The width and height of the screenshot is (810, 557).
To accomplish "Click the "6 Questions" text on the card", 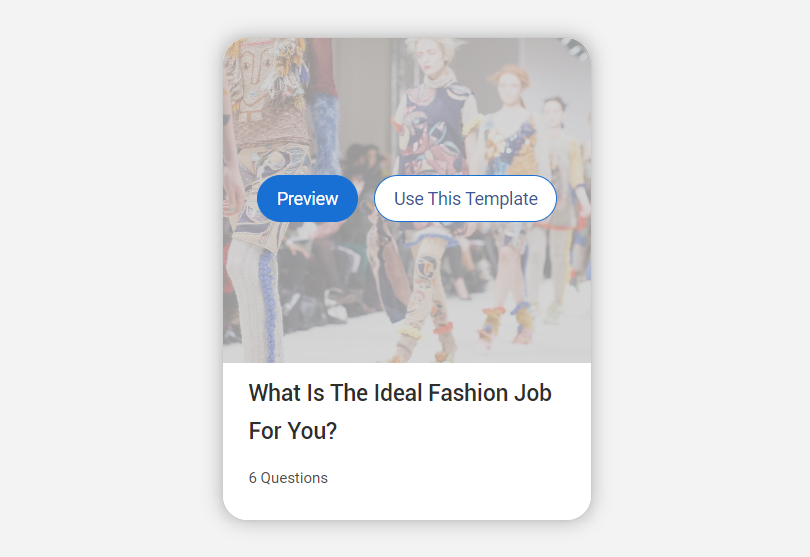I will click(288, 478).
